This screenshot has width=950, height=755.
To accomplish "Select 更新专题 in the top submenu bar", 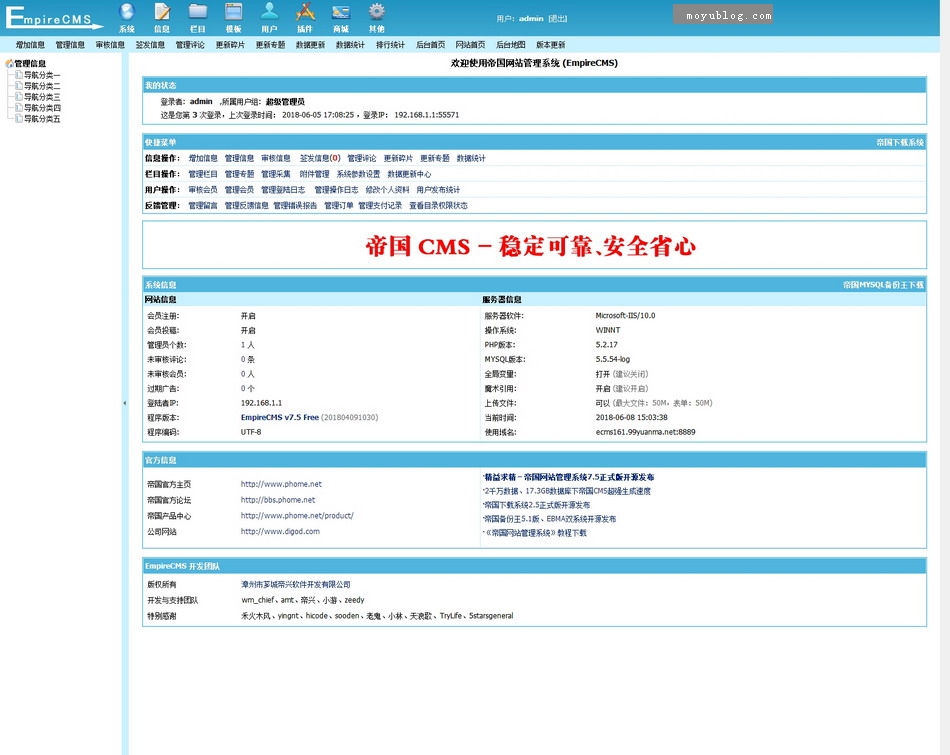I will tap(270, 45).
